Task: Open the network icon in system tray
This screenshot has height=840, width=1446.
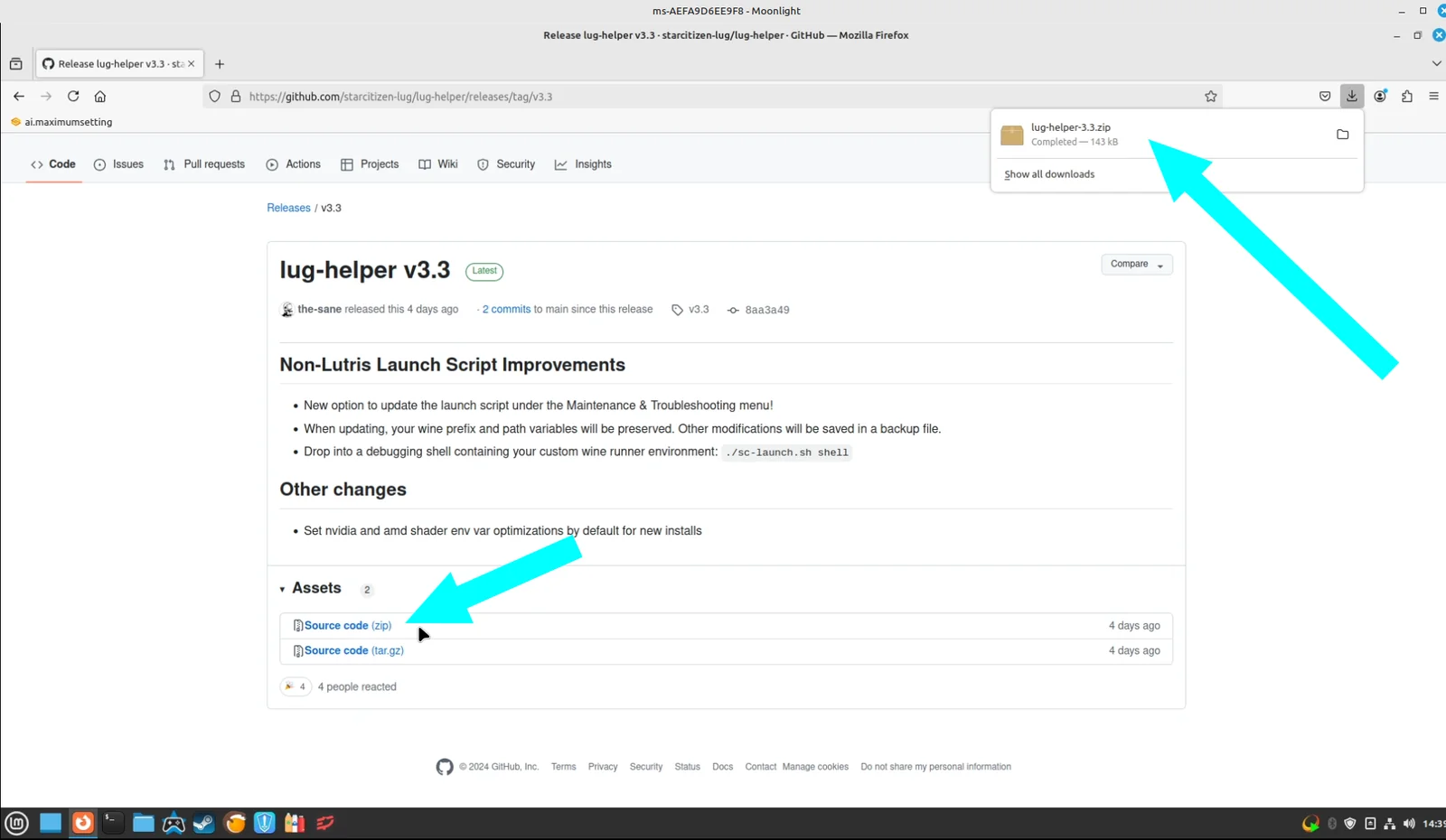Action: pos(1390,824)
